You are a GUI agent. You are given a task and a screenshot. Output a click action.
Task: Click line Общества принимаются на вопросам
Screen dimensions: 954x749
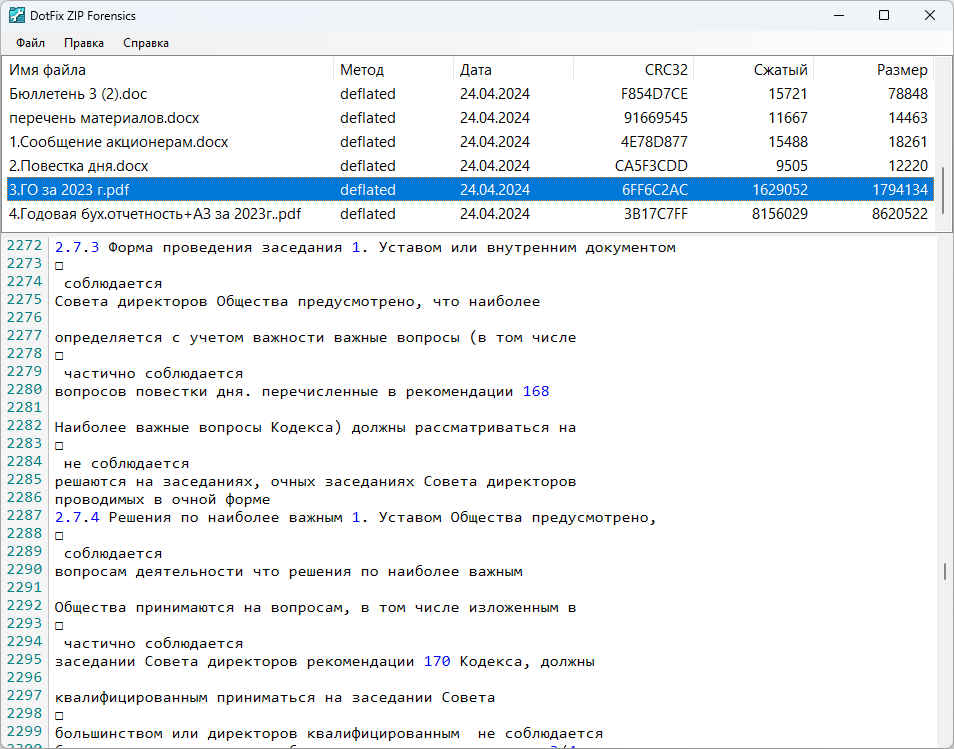click(315, 608)
